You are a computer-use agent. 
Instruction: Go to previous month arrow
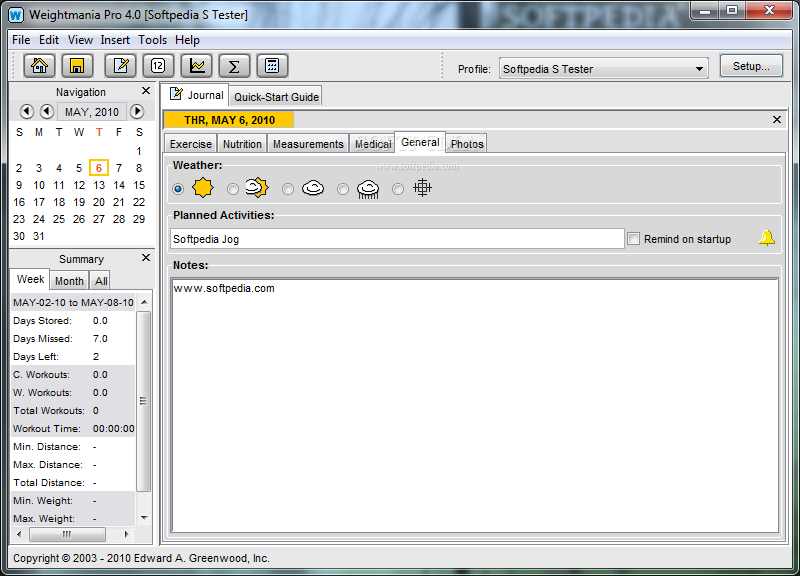[47, 111]
